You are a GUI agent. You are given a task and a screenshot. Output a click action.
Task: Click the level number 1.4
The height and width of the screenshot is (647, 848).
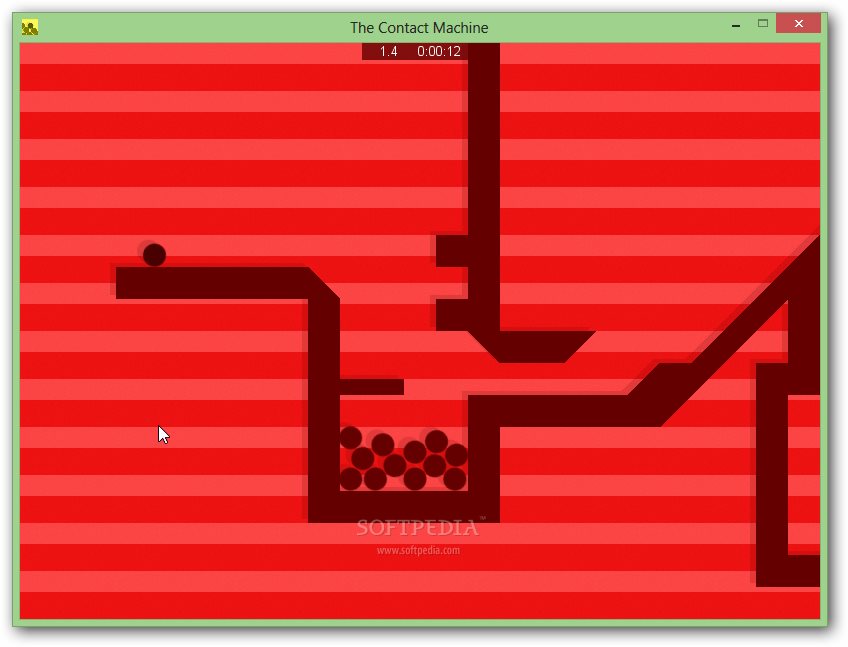388,51
